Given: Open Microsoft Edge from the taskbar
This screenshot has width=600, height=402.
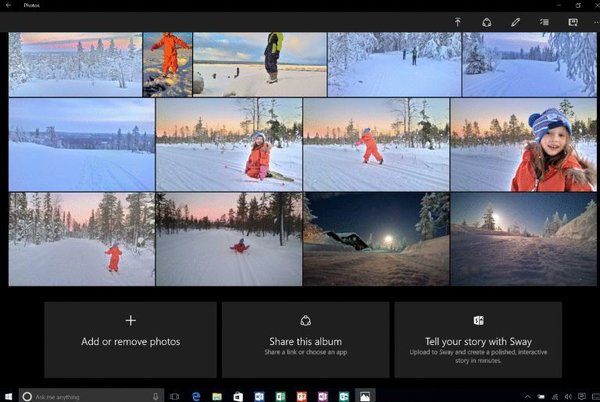Looking at the screenshot, I should [x=195, y=396].
